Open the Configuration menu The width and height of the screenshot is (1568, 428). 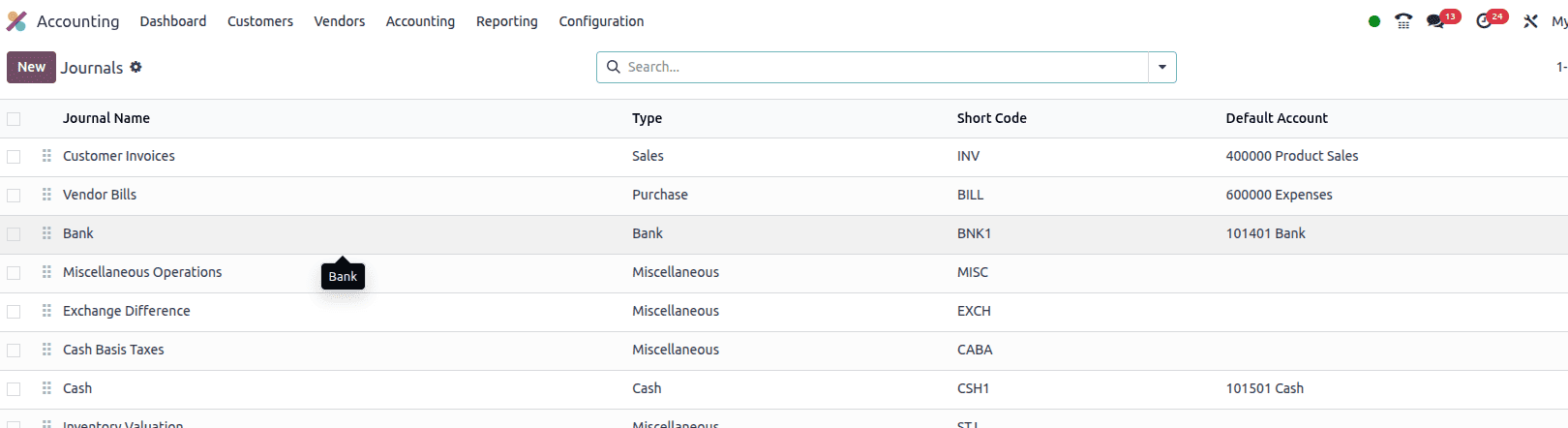pyautogui.click(x=601, y=21)
